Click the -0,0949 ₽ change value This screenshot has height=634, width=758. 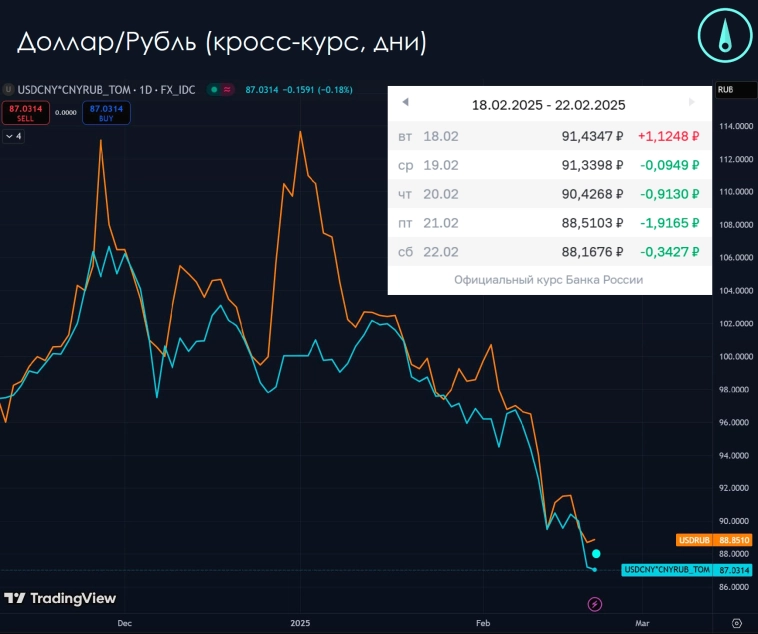tap(670, 165)
